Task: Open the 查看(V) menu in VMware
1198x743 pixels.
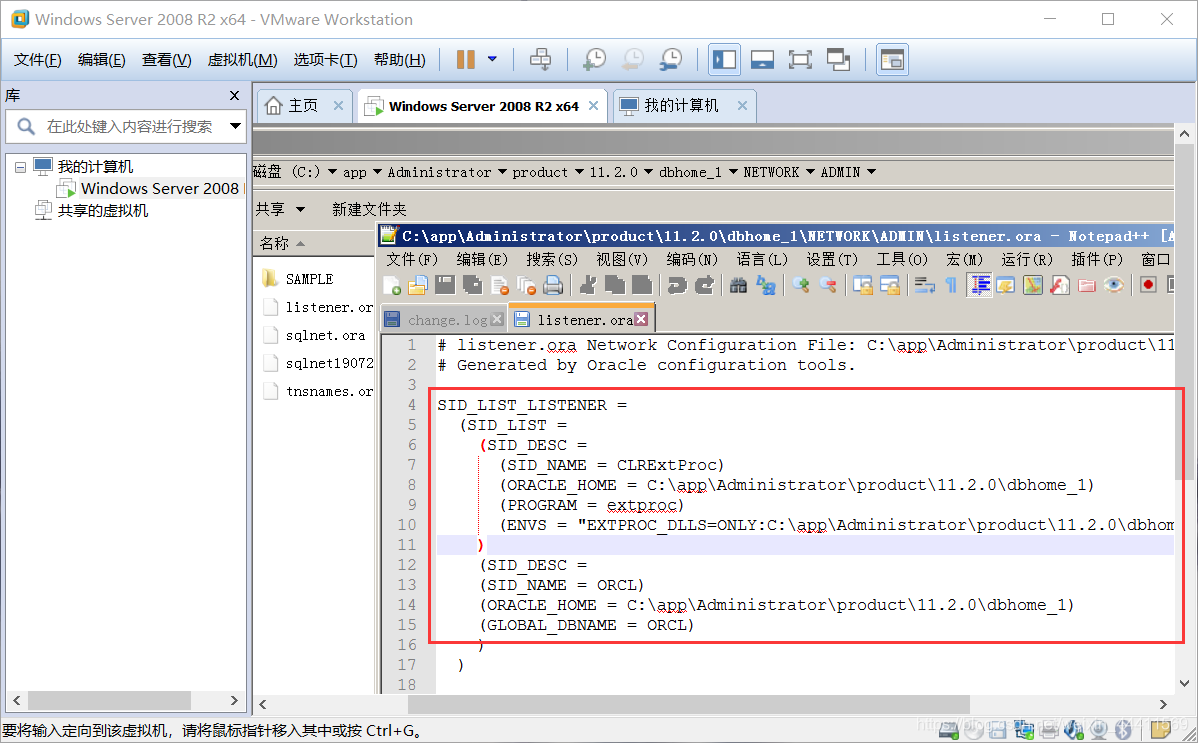Action: pos(167,60)
